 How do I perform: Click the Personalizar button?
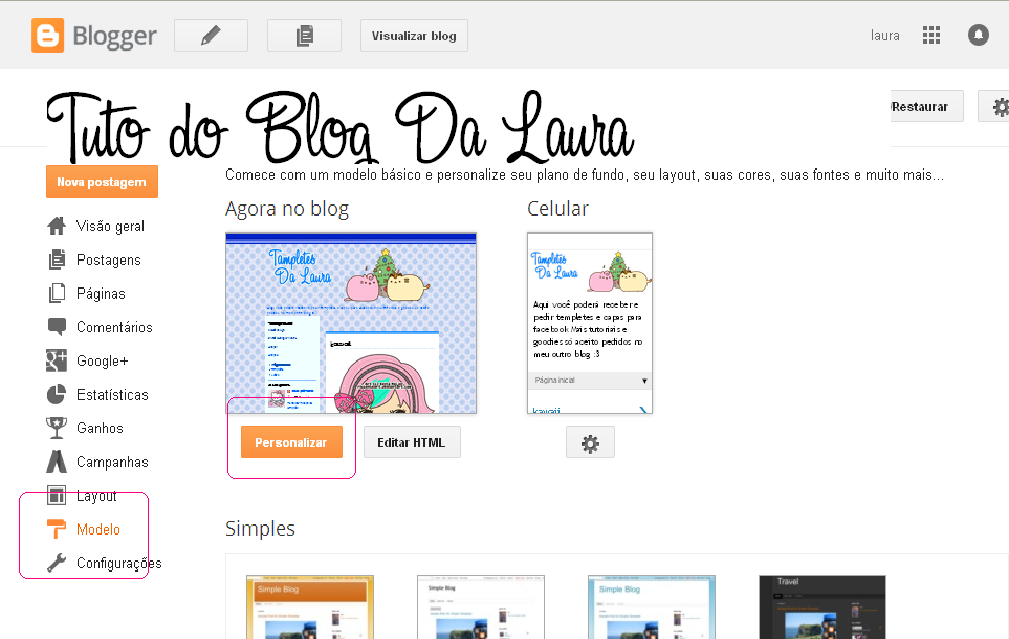click(292, 442)
